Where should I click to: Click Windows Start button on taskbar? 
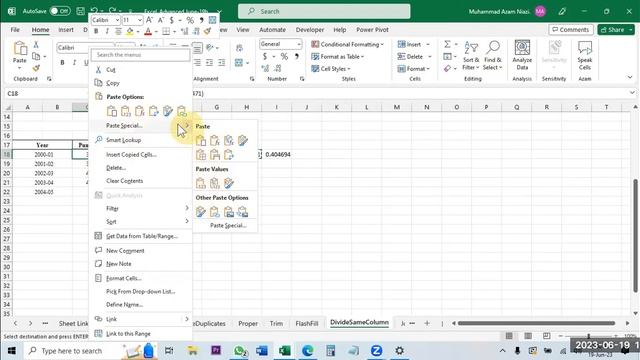11,351
